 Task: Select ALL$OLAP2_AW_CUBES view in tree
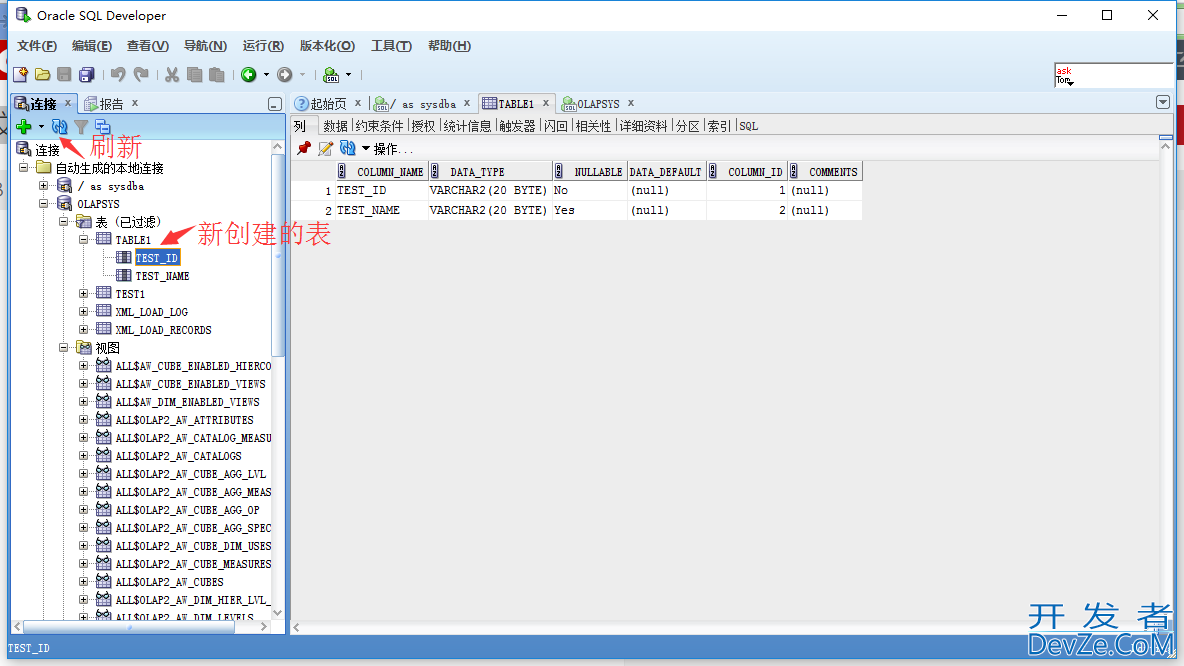(169, 581)
